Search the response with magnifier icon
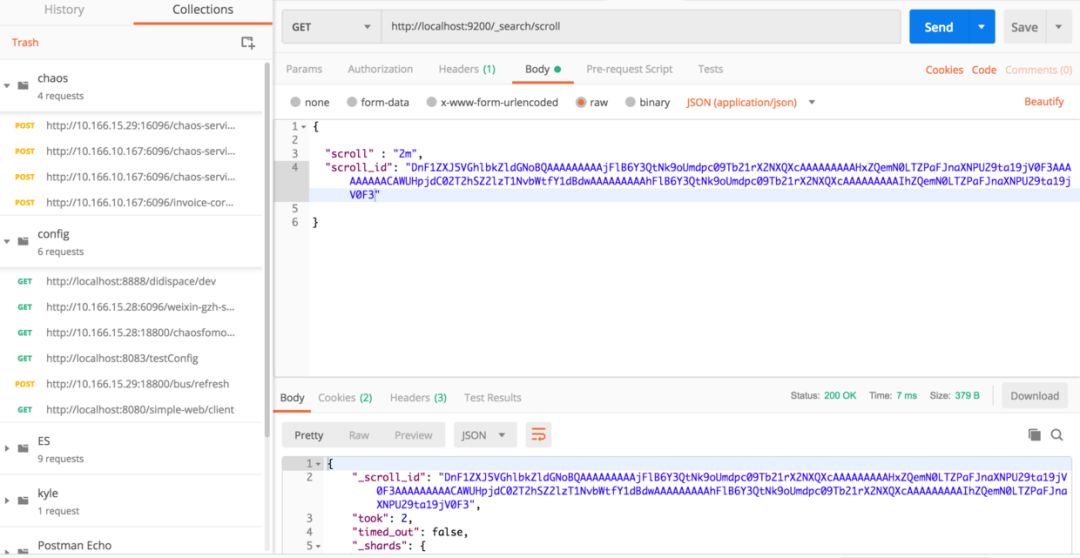 click(1057, 435)
